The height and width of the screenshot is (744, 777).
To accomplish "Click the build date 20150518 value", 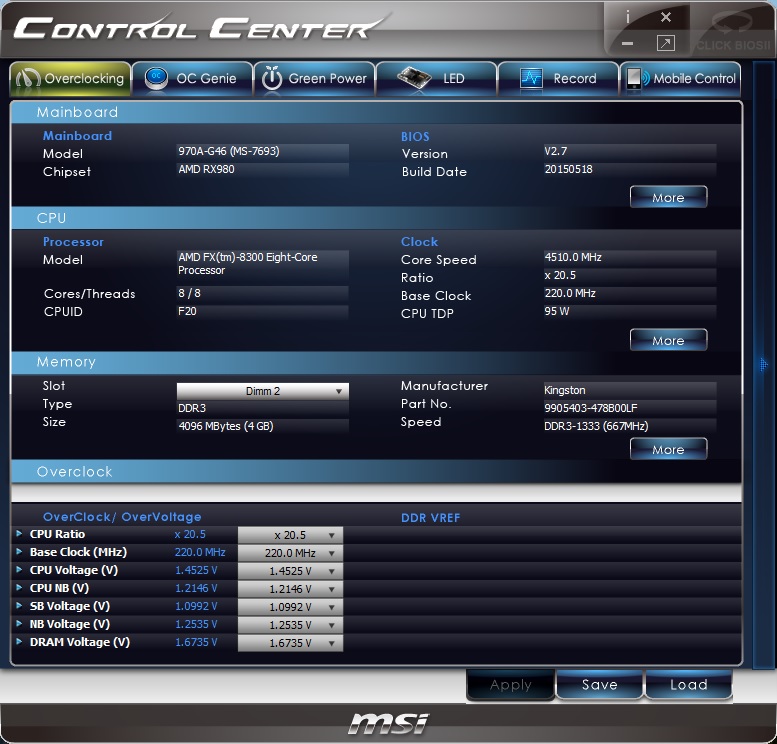I will (x=629, y=169).
